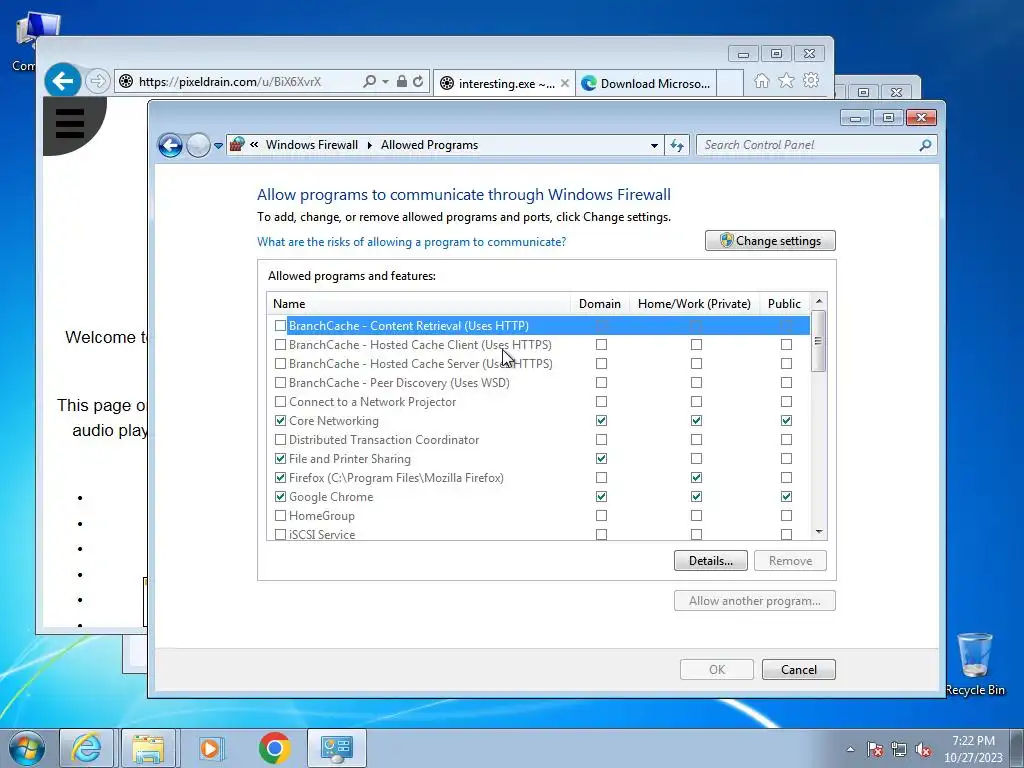Enable HomeGroup checkbox

[x=280, y=515]
